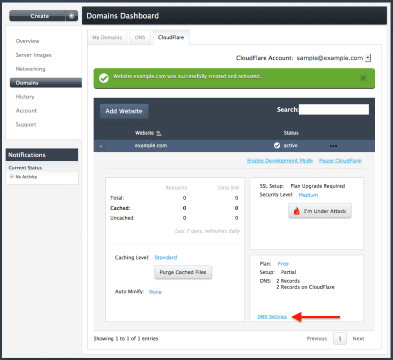The image size is (393, 360).
Task: Open the Networking sidebar item
Action: tap(30, 69)
